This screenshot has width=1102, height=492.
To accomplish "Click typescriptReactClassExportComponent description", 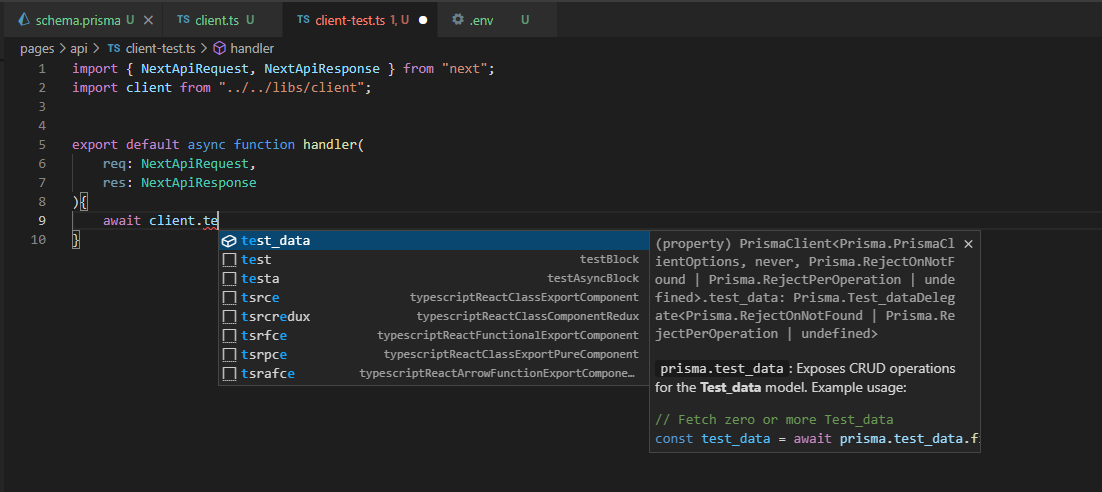I will point(524,297).
